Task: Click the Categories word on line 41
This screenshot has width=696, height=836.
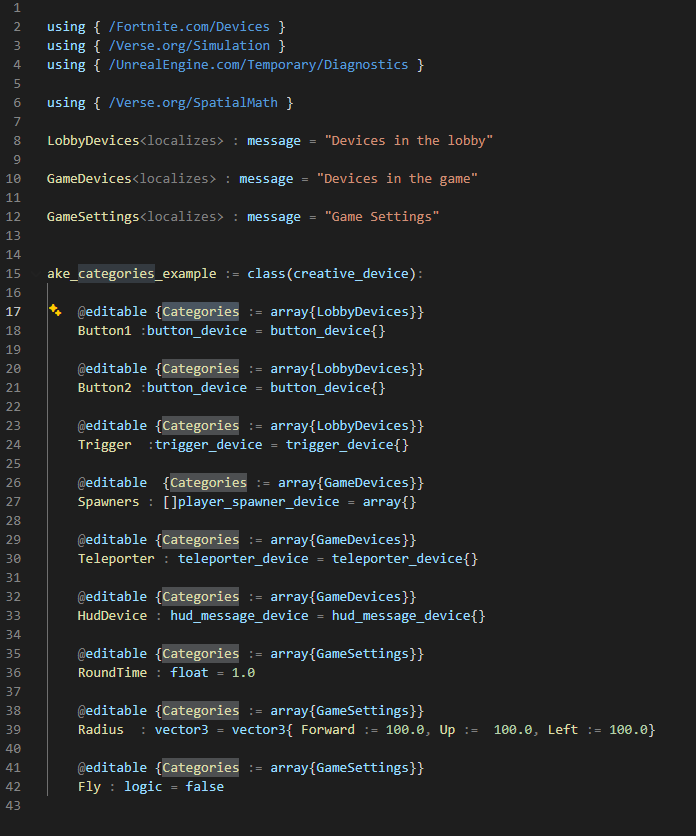Action: (201, 768)
